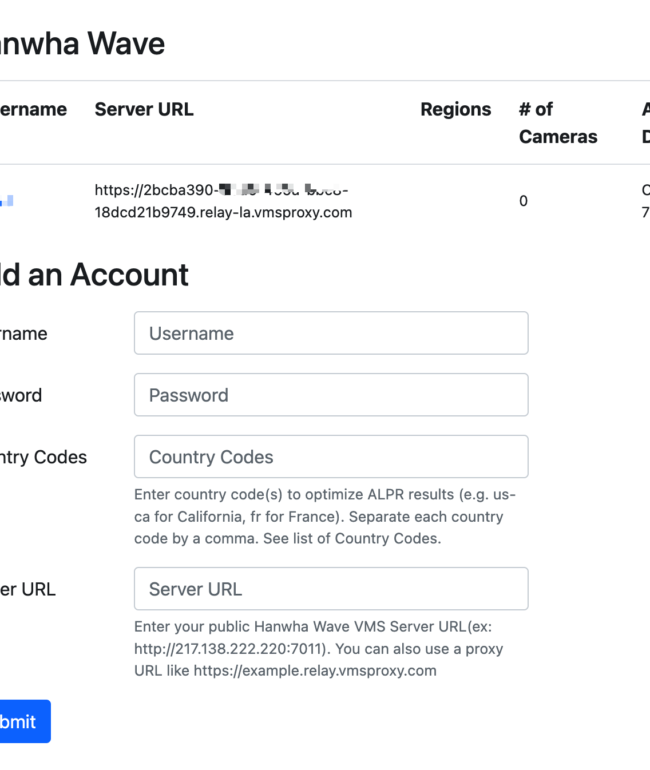Focus the Password input field
The width and height of the screenshot is (650, 770).
331,395
